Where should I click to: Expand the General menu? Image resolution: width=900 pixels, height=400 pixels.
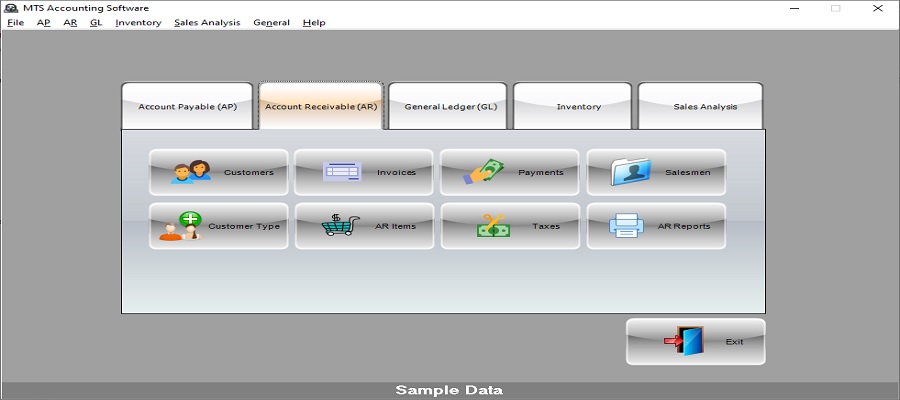click(x=271, y=22)
